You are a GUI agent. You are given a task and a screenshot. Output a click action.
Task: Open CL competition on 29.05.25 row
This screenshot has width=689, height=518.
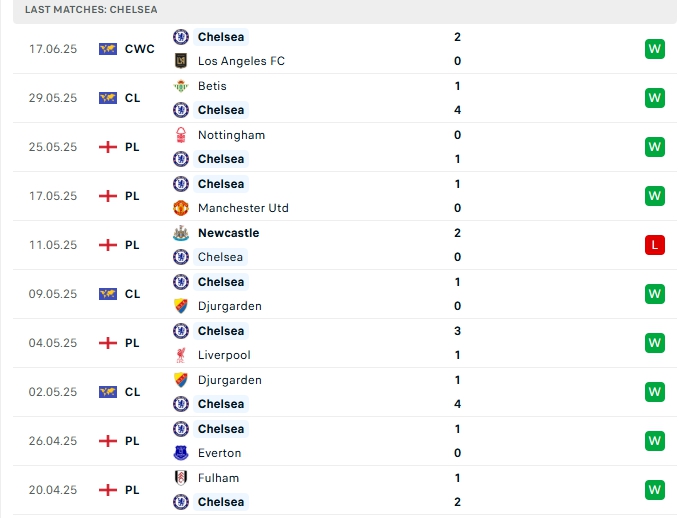[132, 98]
